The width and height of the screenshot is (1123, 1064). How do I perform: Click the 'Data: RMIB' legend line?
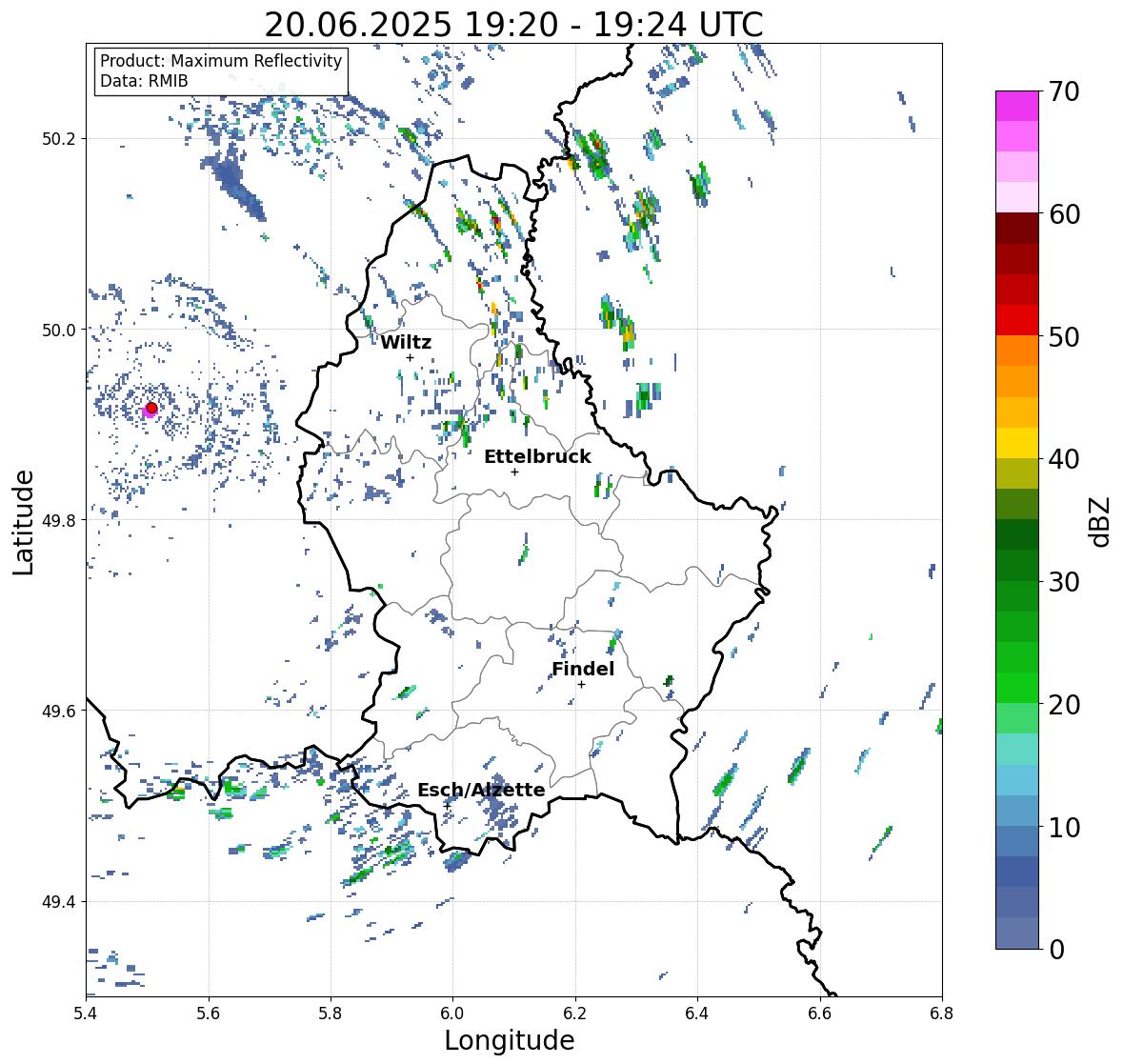coord(144,81)
